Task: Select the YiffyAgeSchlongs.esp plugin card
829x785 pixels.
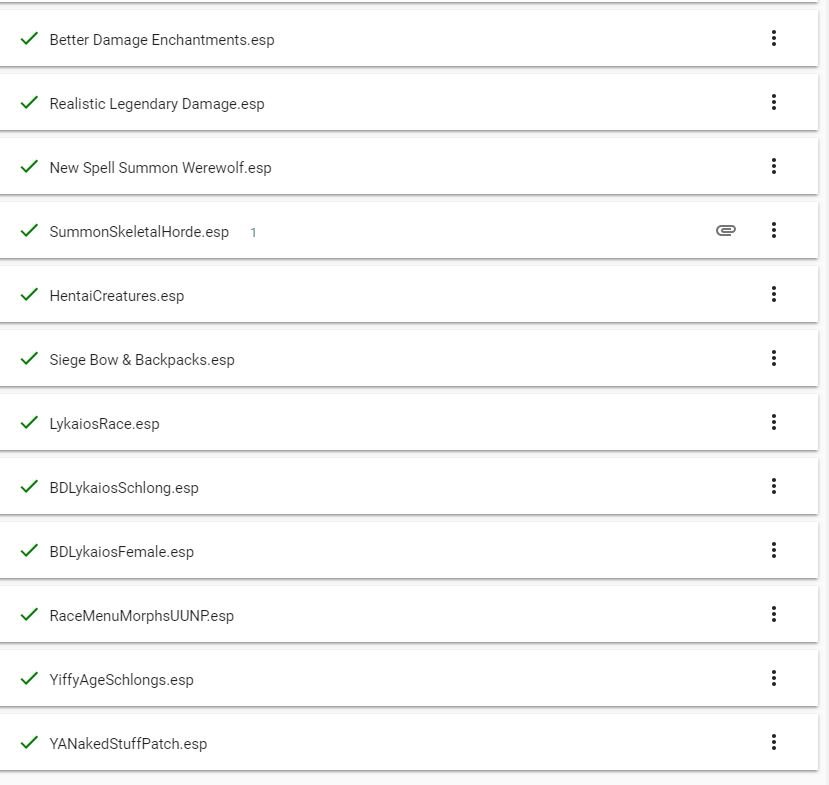Action: point(409,678)
